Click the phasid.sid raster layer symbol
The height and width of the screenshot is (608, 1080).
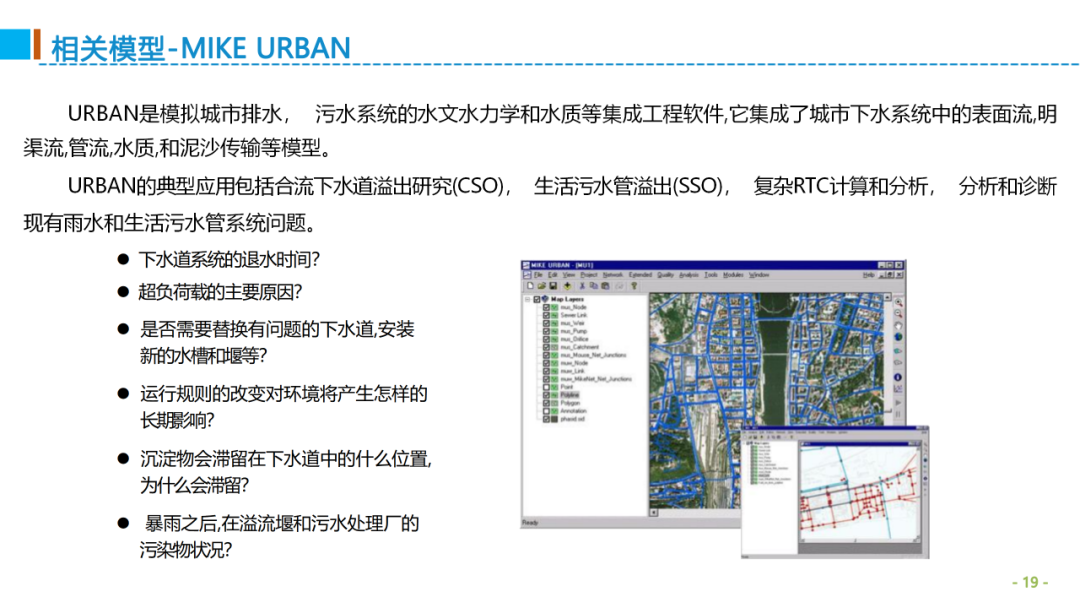(x=554, y=419)
